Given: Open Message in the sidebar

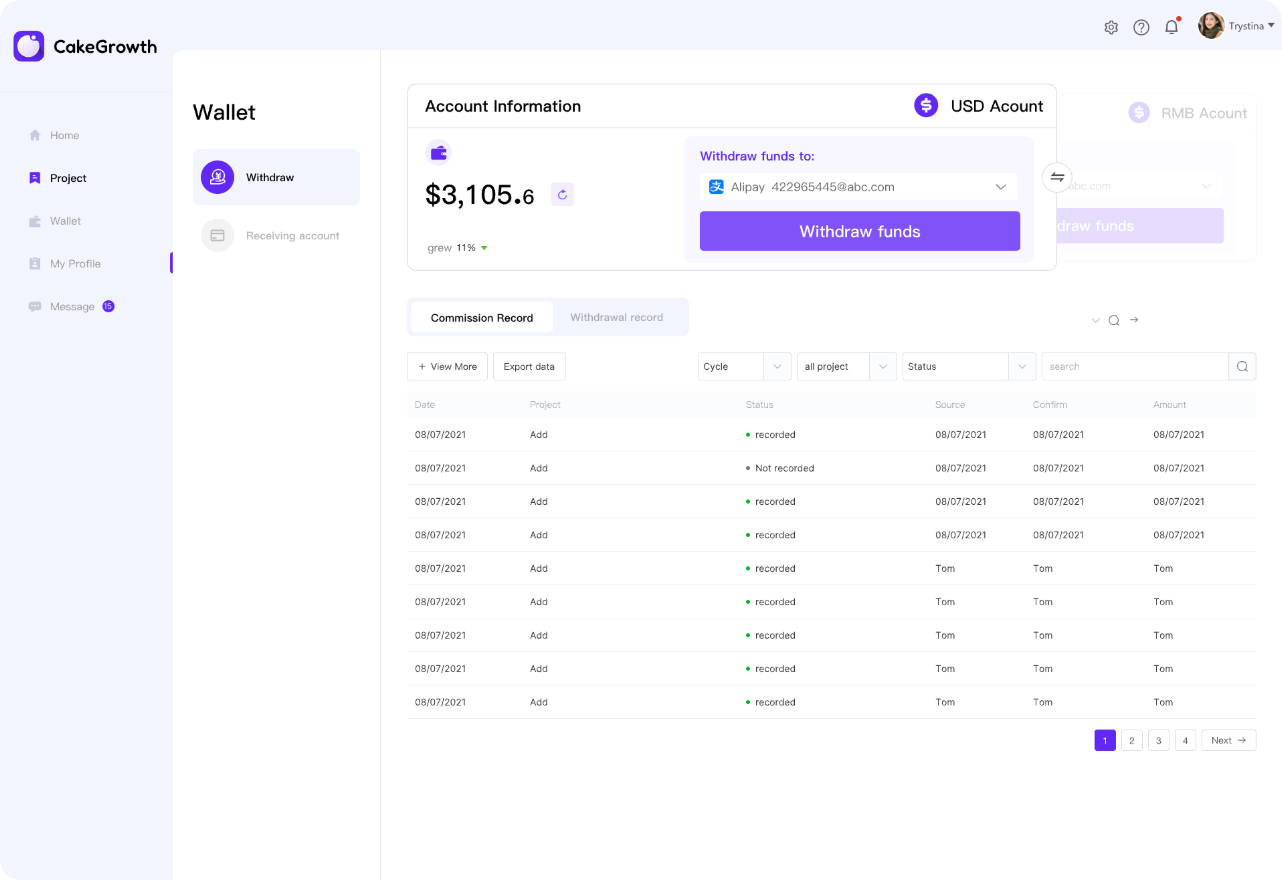Looking at the screenshot, I should 72,307.
